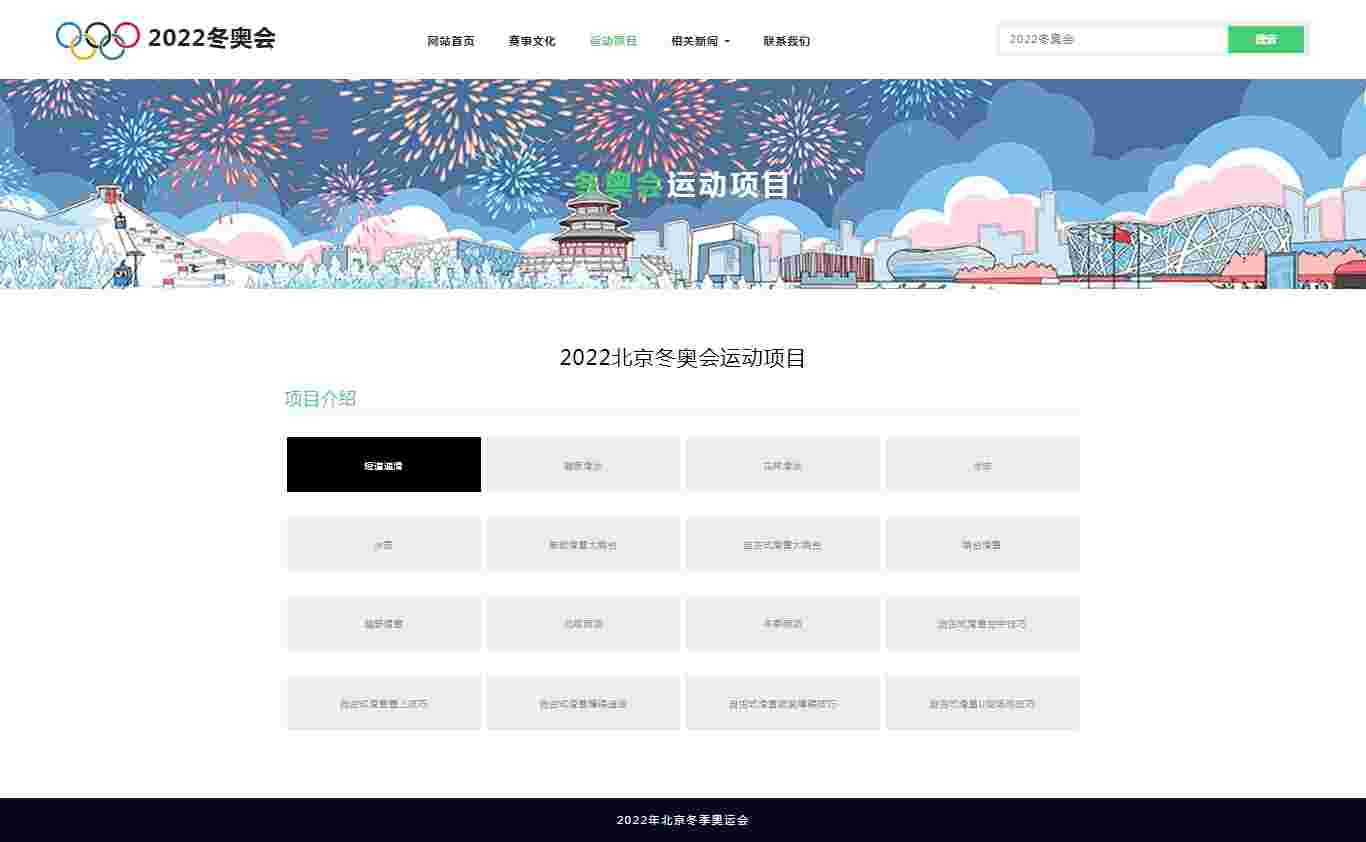Focus the 2022冬奥会 search input field
Viewport: 1366px width, 842px height.
(1113, 39)
